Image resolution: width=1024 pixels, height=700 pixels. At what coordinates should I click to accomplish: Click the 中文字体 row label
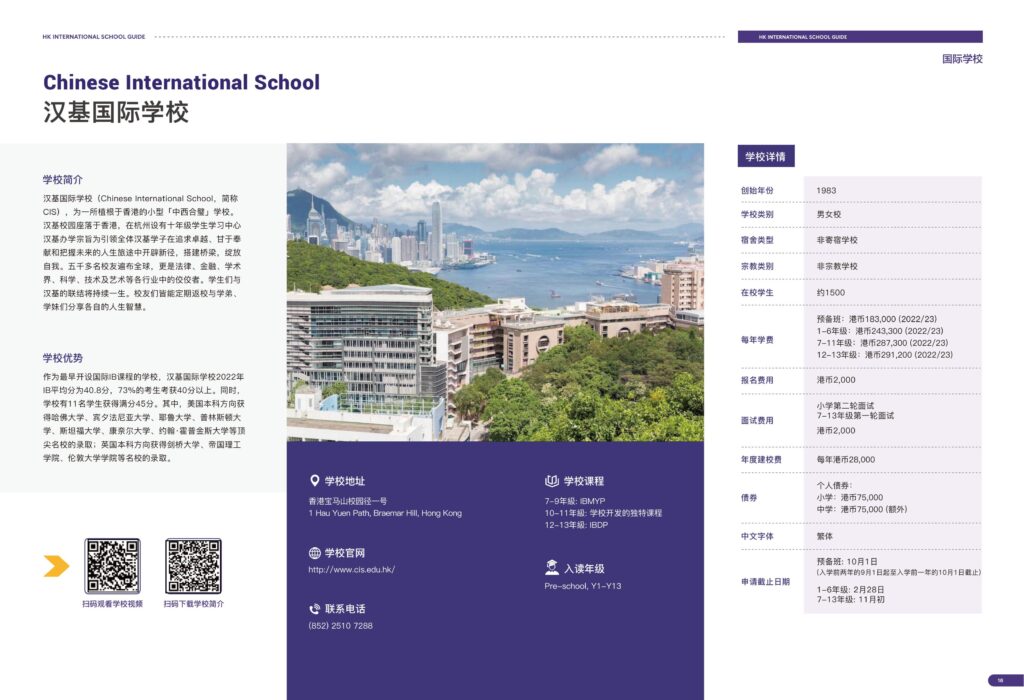tap(757, 536)
